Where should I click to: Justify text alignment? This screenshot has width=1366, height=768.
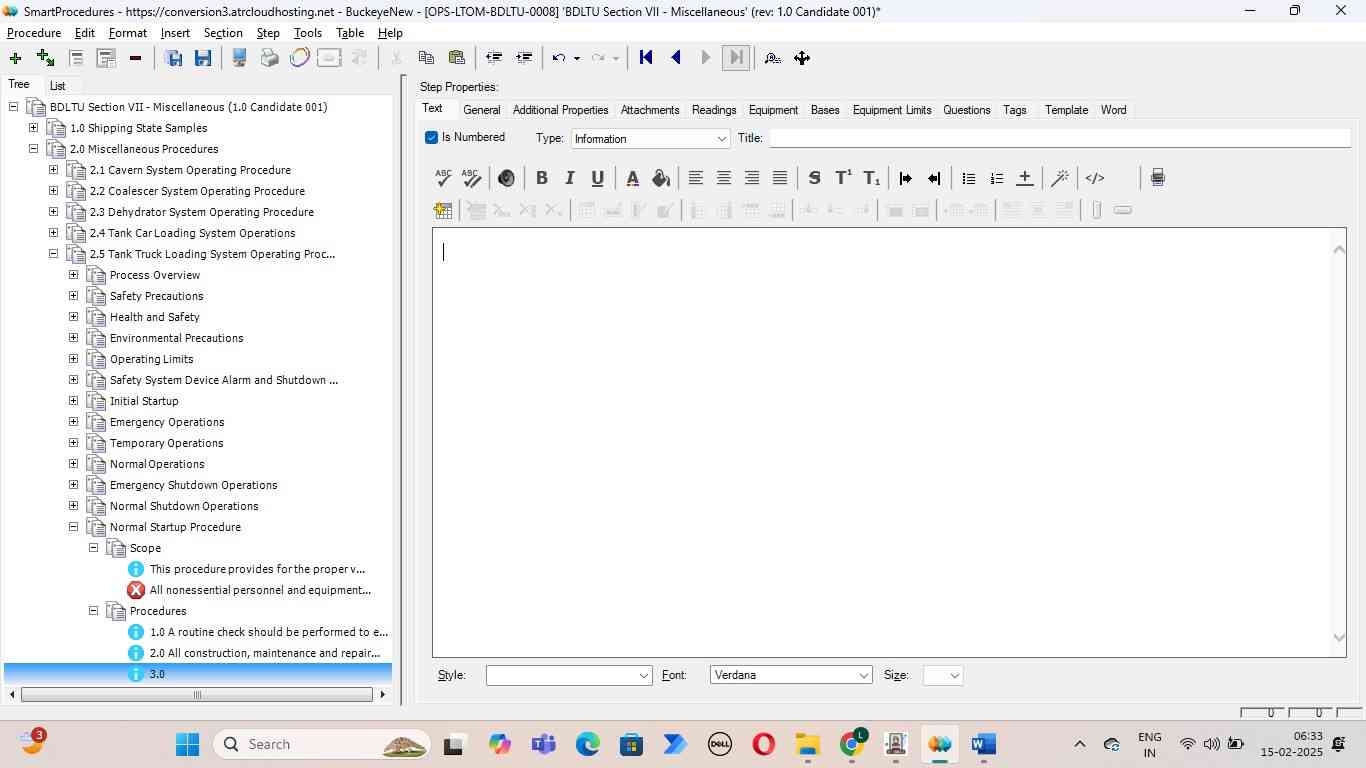point(780,178)
